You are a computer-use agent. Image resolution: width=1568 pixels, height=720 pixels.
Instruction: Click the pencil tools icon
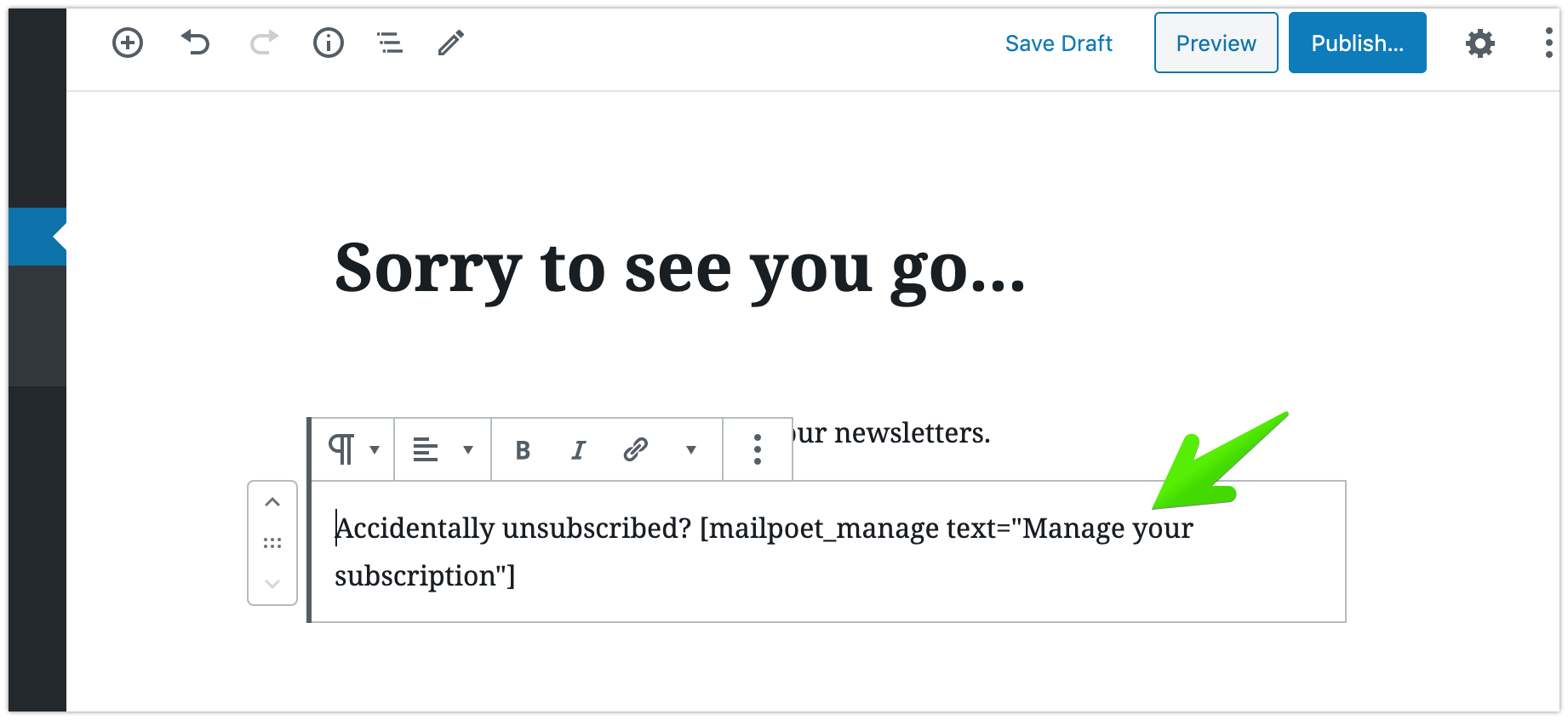coord(451,43)
